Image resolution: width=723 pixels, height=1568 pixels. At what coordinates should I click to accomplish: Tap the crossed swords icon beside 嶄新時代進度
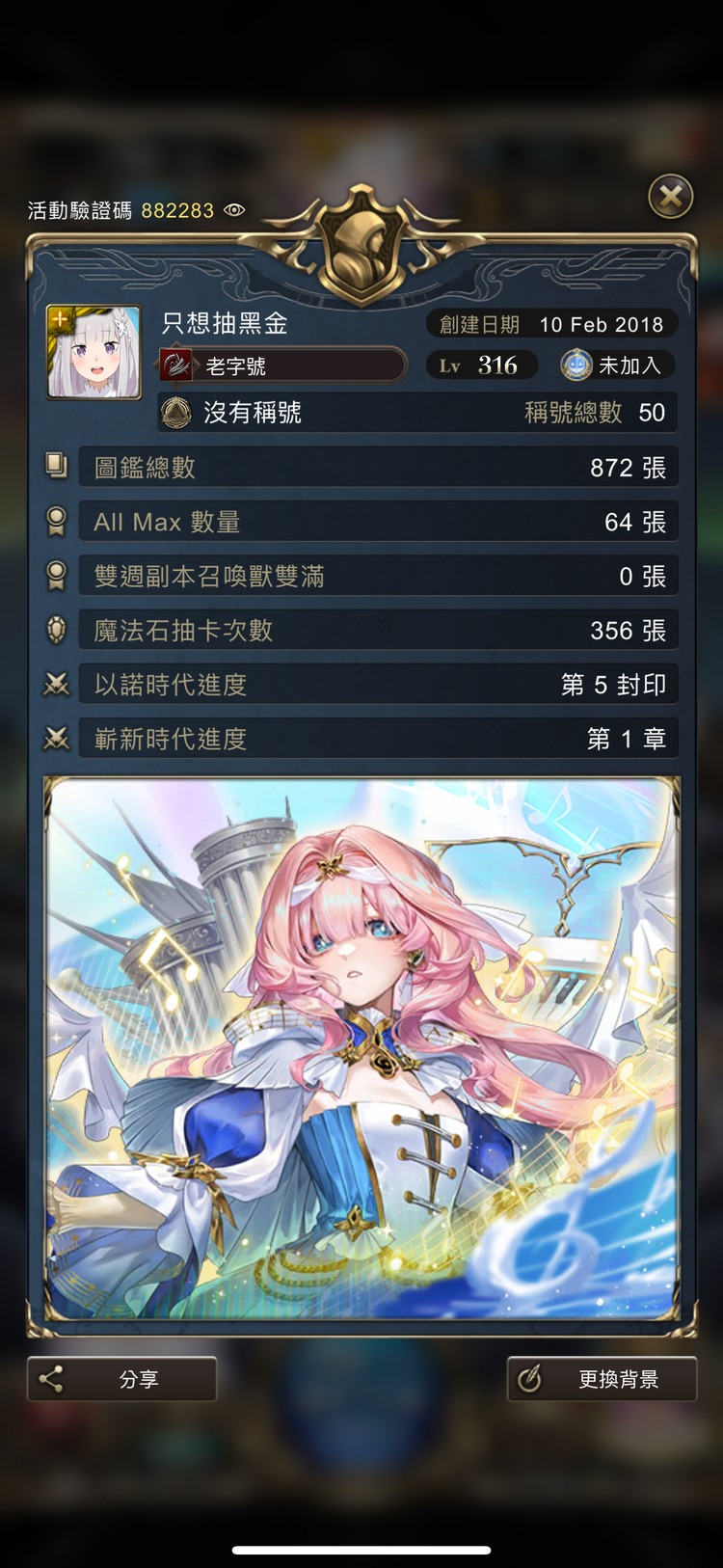pyautogui.click(x=57, y=739)
